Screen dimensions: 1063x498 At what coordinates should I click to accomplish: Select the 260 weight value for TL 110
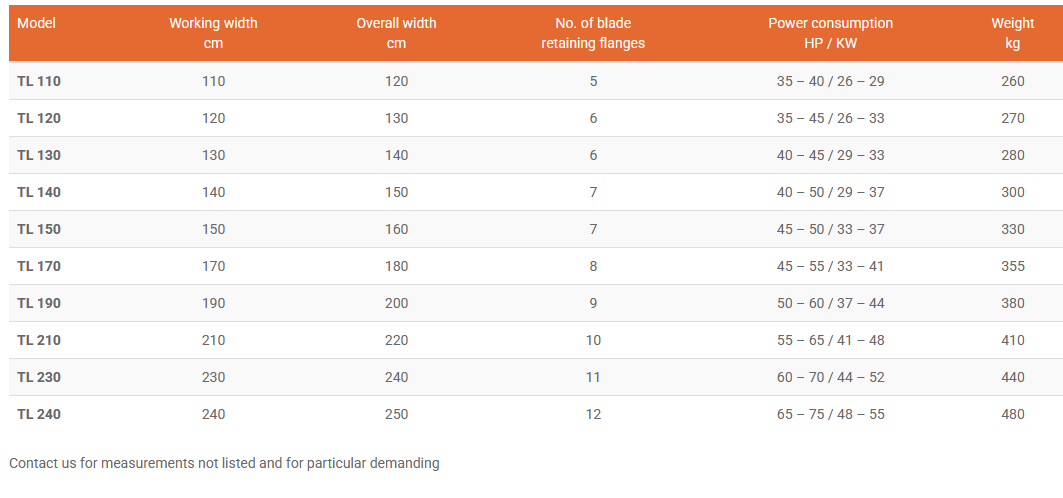tap(1012, 81)
